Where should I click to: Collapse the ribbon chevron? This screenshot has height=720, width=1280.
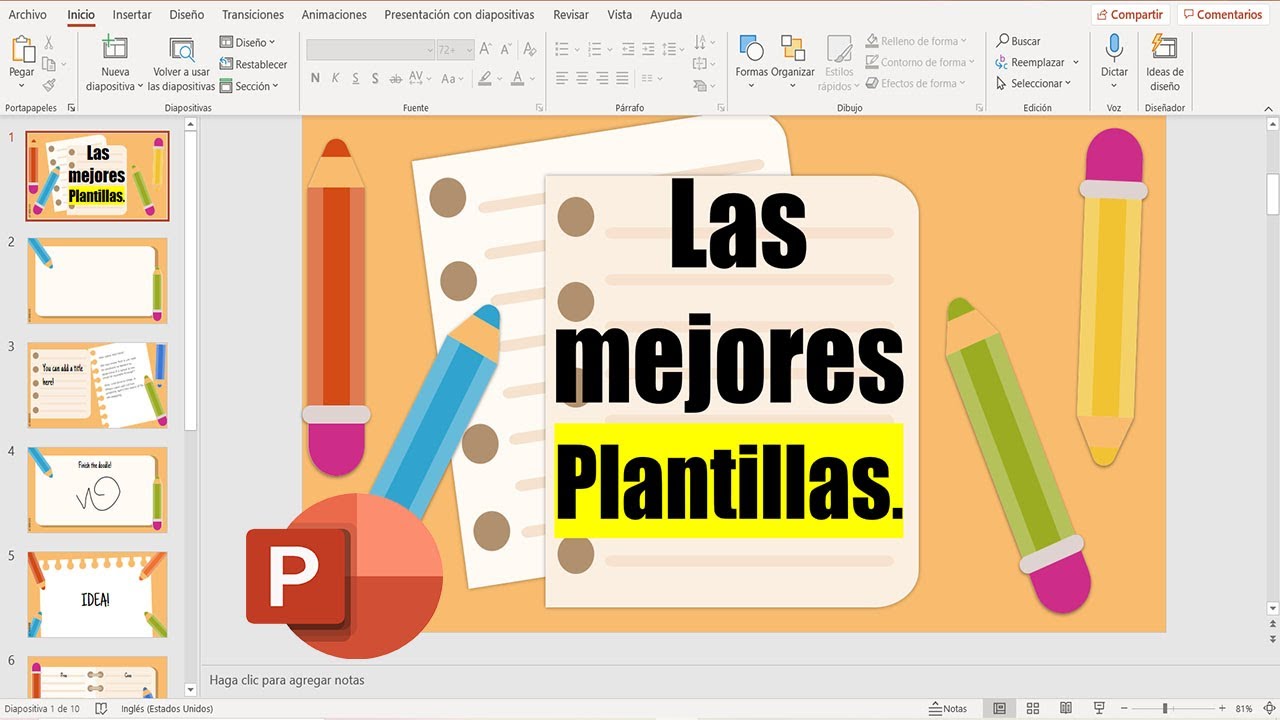[x=1270, y=107]
